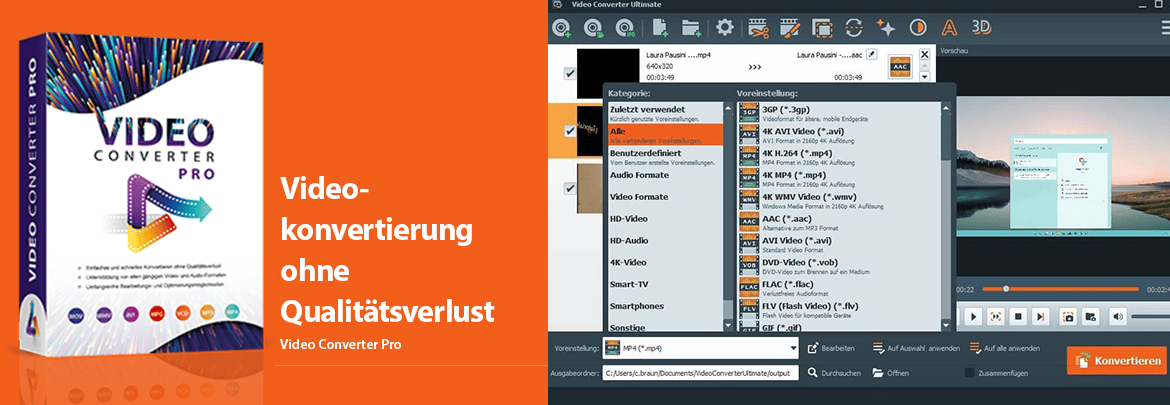This screenshot has width=1170, height=405.
Task: Toggle checkbox of the orange-highlighted second file
Action: (570, 130)
